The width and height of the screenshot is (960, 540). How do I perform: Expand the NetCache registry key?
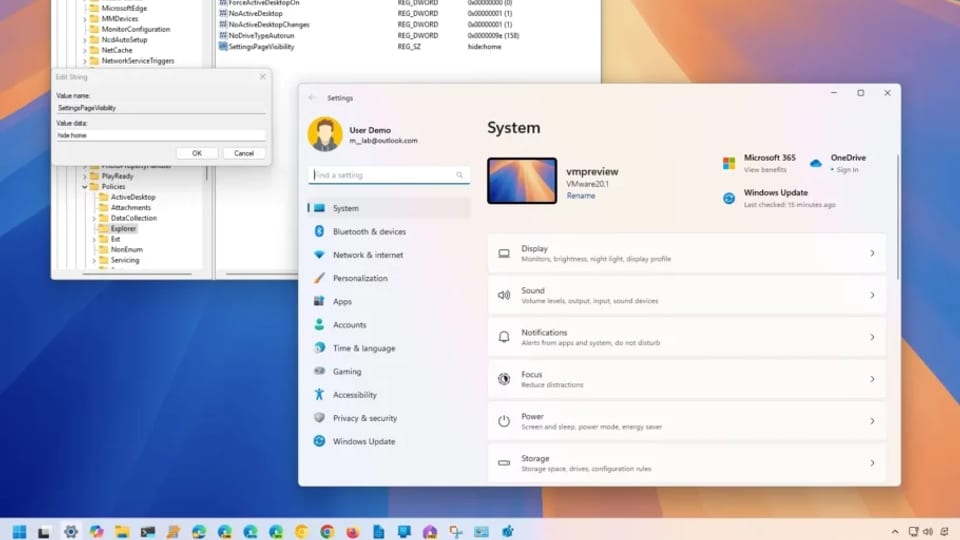click(x=84, y=50)
